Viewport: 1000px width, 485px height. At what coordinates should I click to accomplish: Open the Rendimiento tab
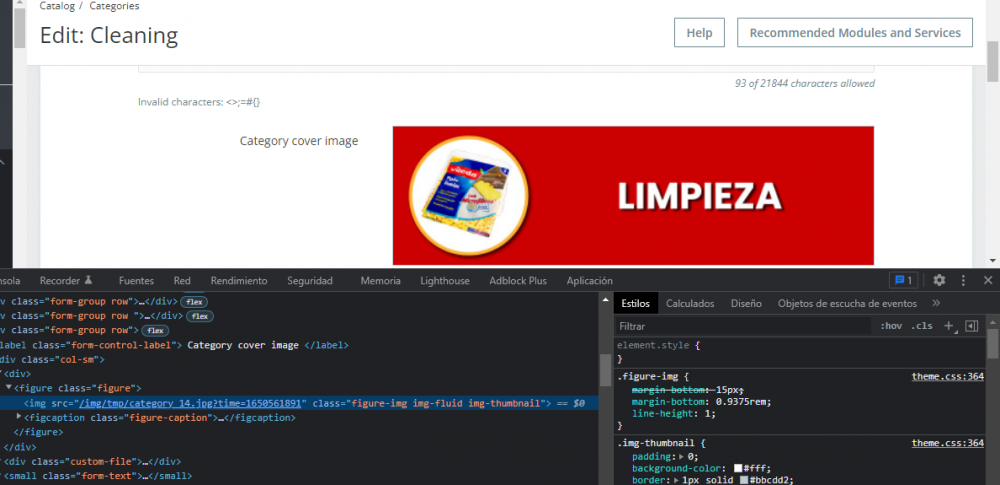pyautogui.click(x=239, y=281)
